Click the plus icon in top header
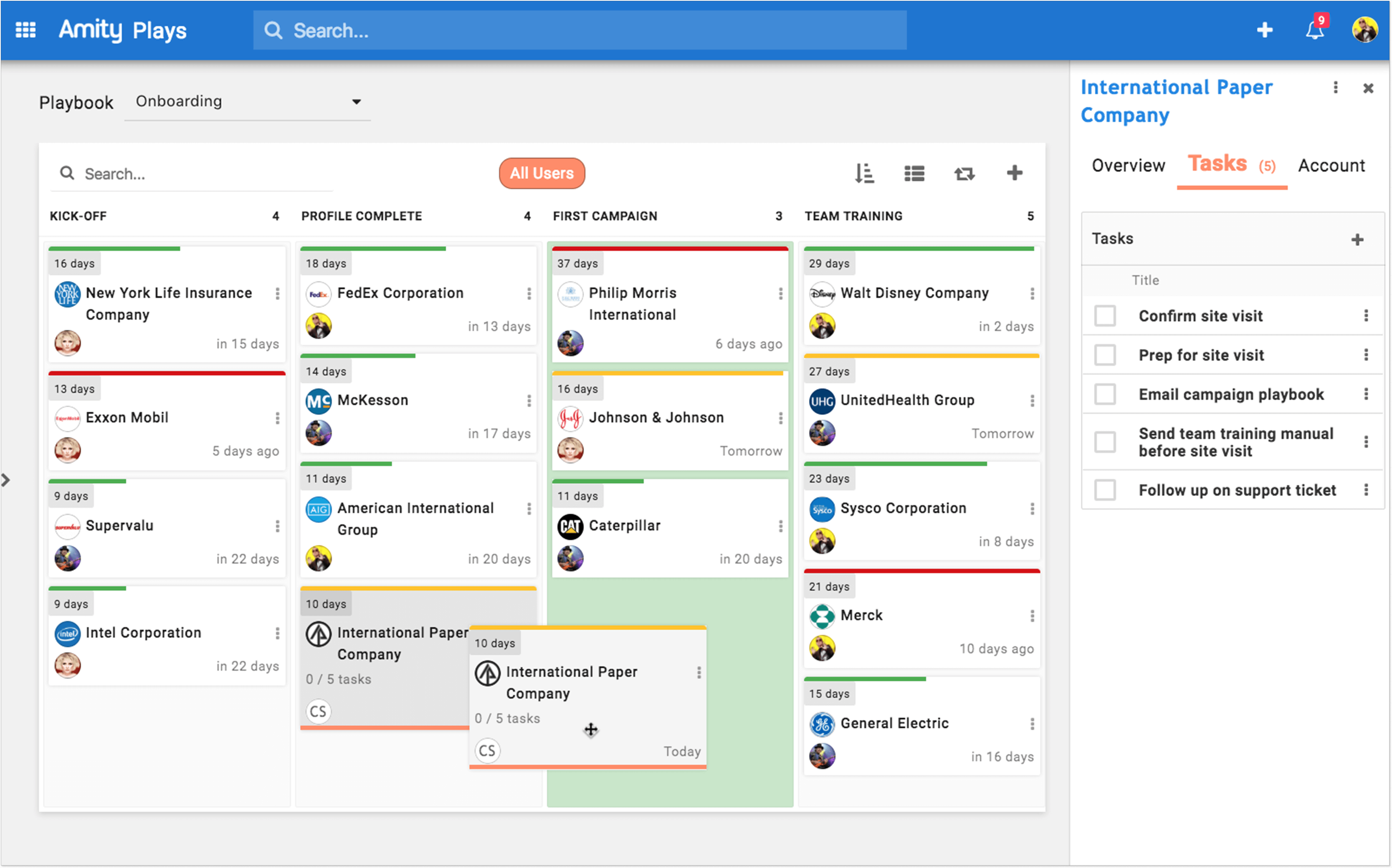 pyautogui.click(x=1265, y=30)
